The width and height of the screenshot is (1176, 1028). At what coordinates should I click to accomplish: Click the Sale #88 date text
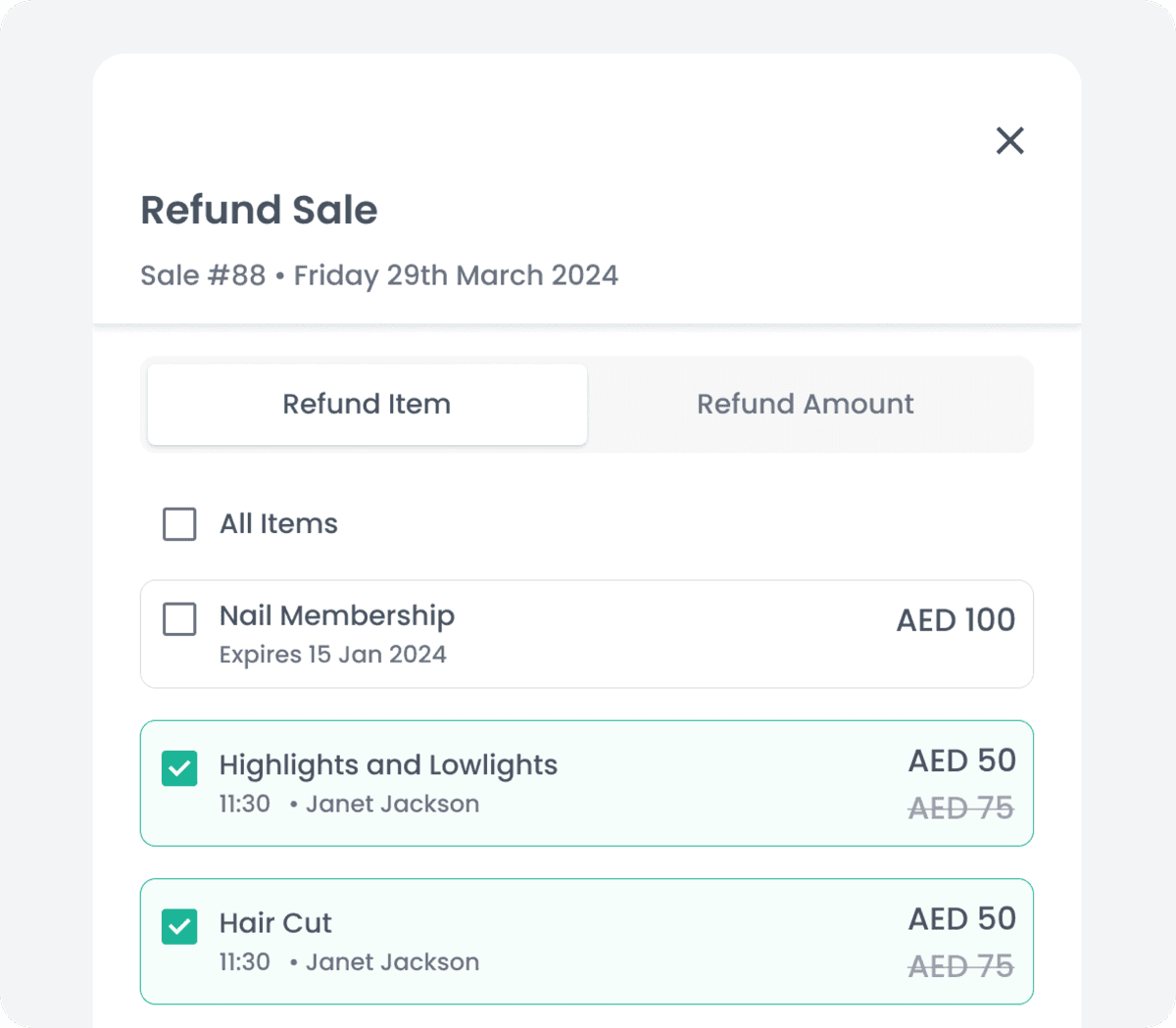coord(380,275)
